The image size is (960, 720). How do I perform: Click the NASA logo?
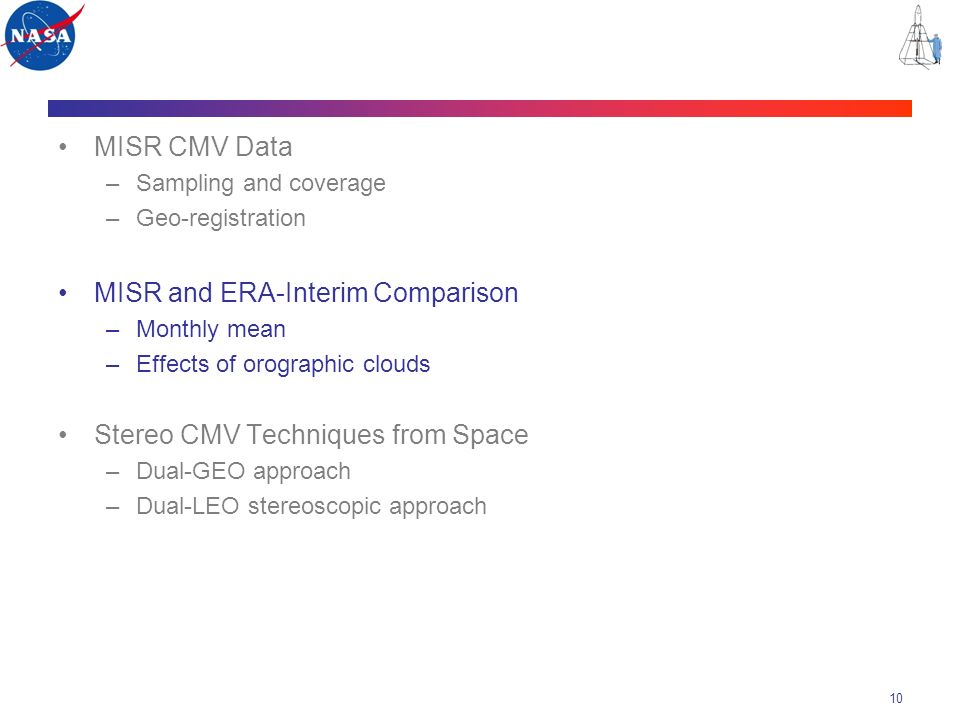[42, 36]
